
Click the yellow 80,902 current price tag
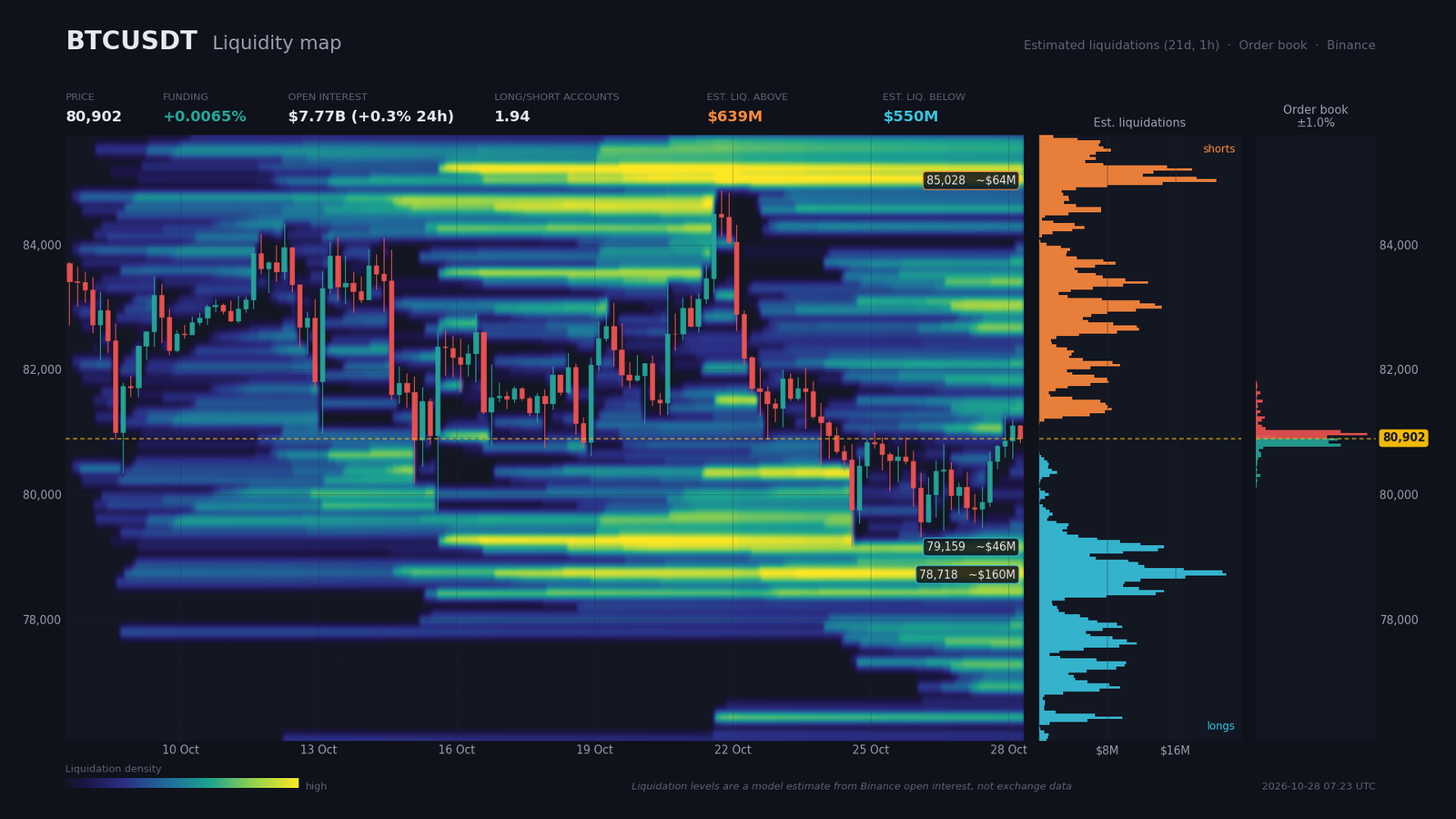pos(1403,438)
